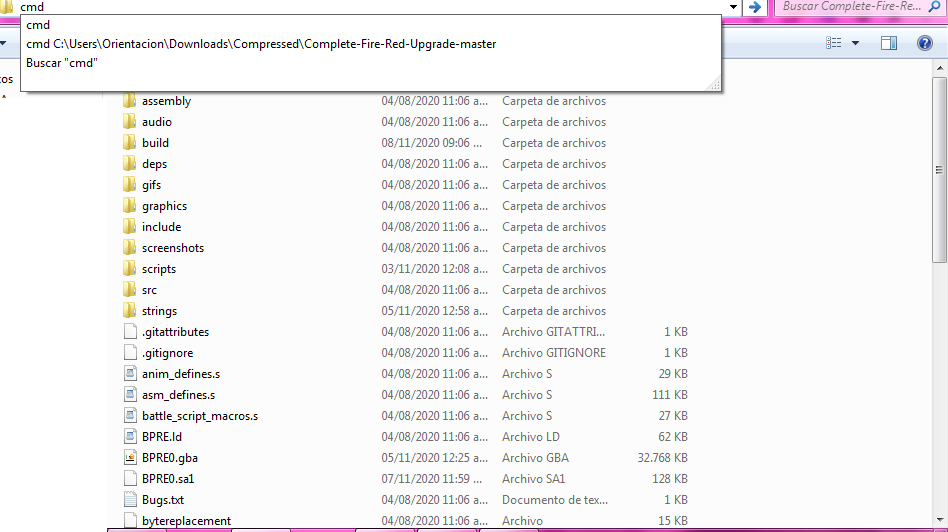Expand the address bar history dropdown

click(734, 7)
